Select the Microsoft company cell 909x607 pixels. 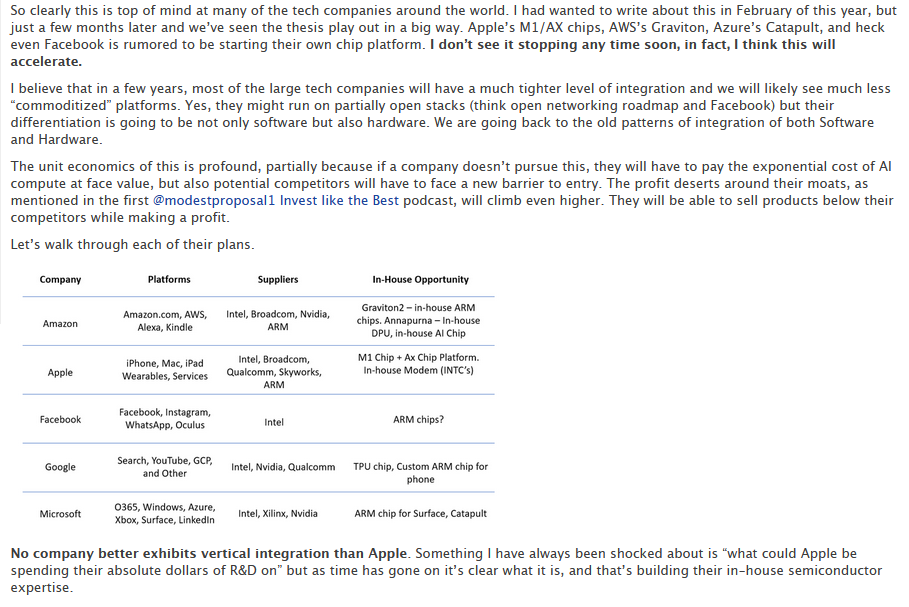[x=60, y=514]
